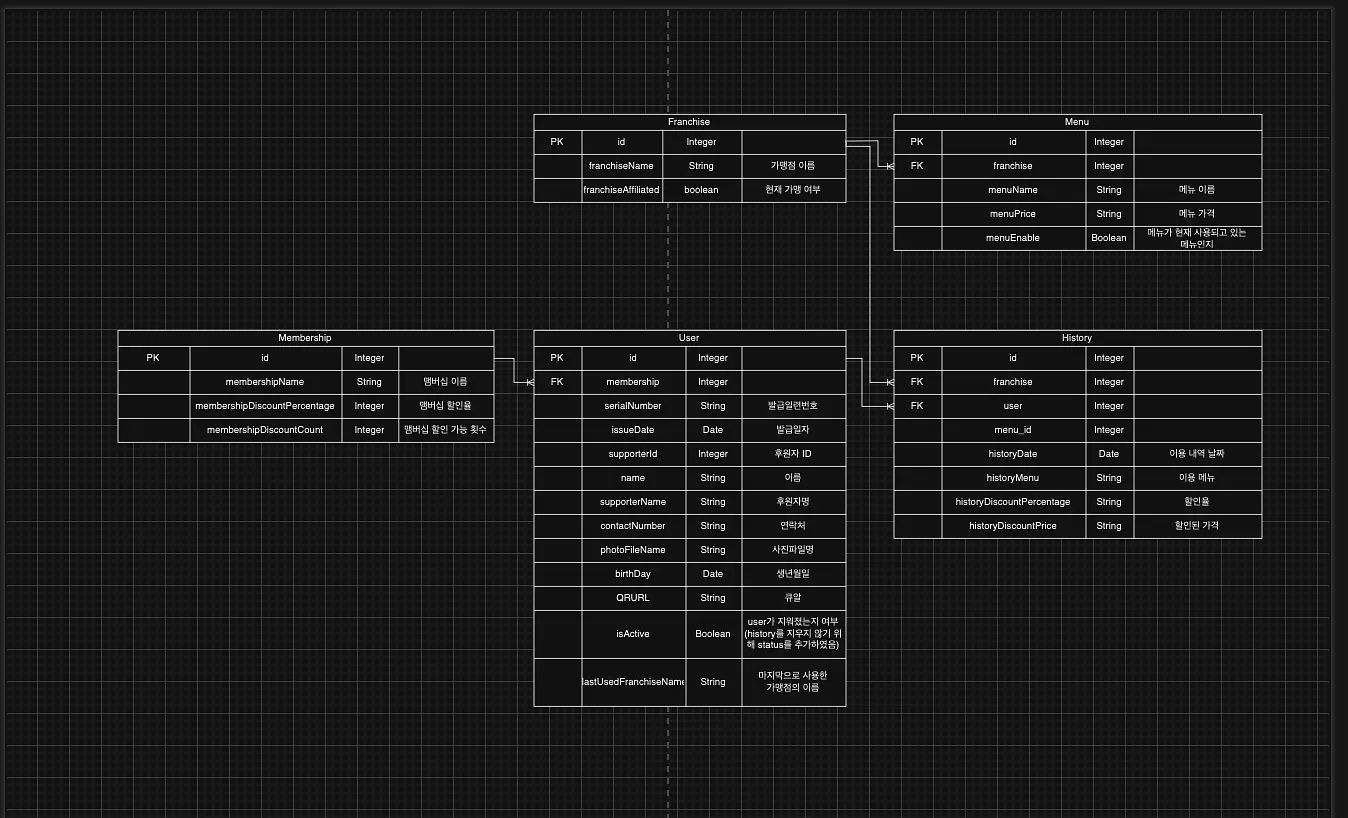Click the Membership table title

pyautogui.click(x=305, y=338)
